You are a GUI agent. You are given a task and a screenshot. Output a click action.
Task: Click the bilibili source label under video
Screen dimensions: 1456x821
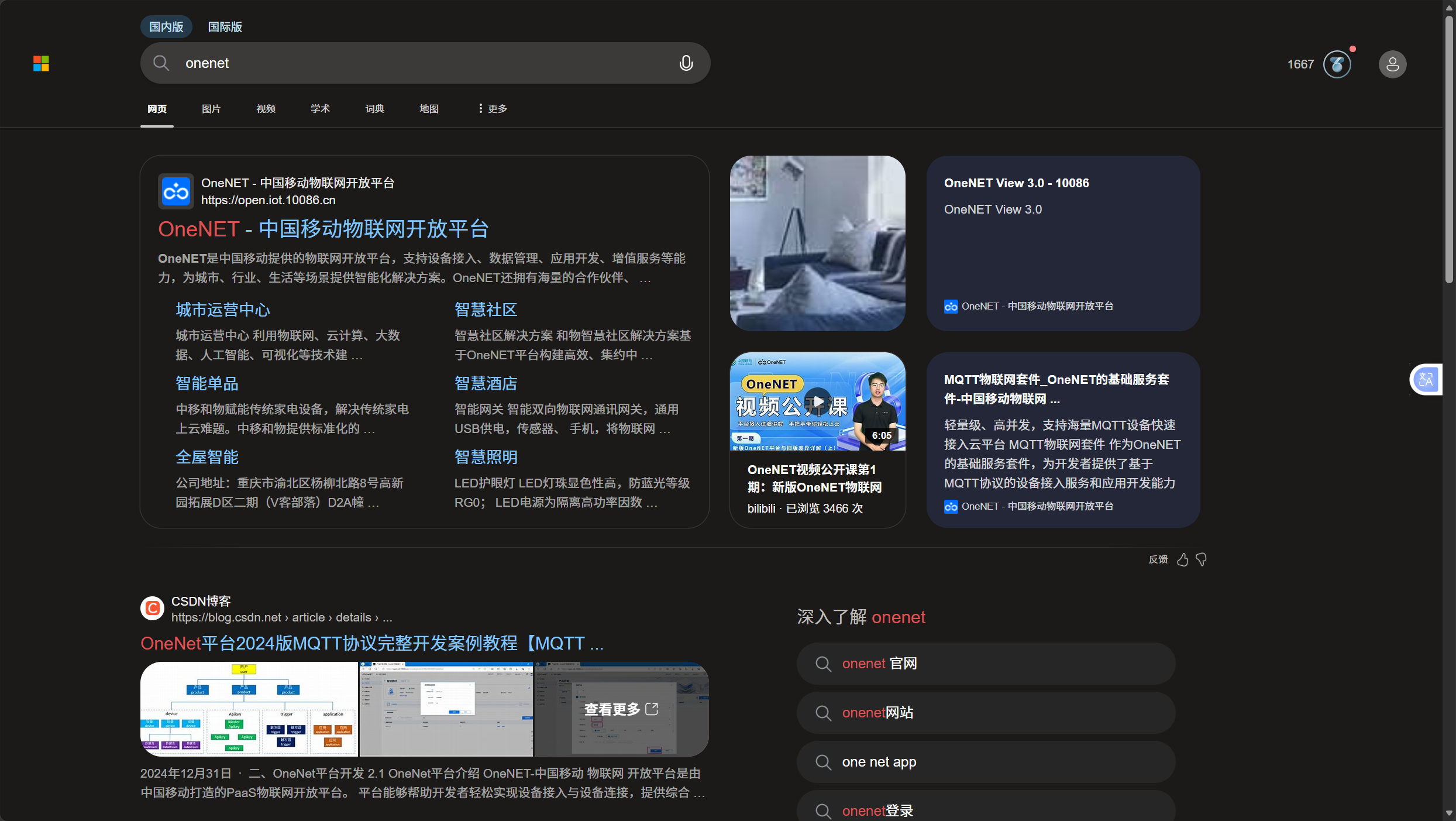762,509
